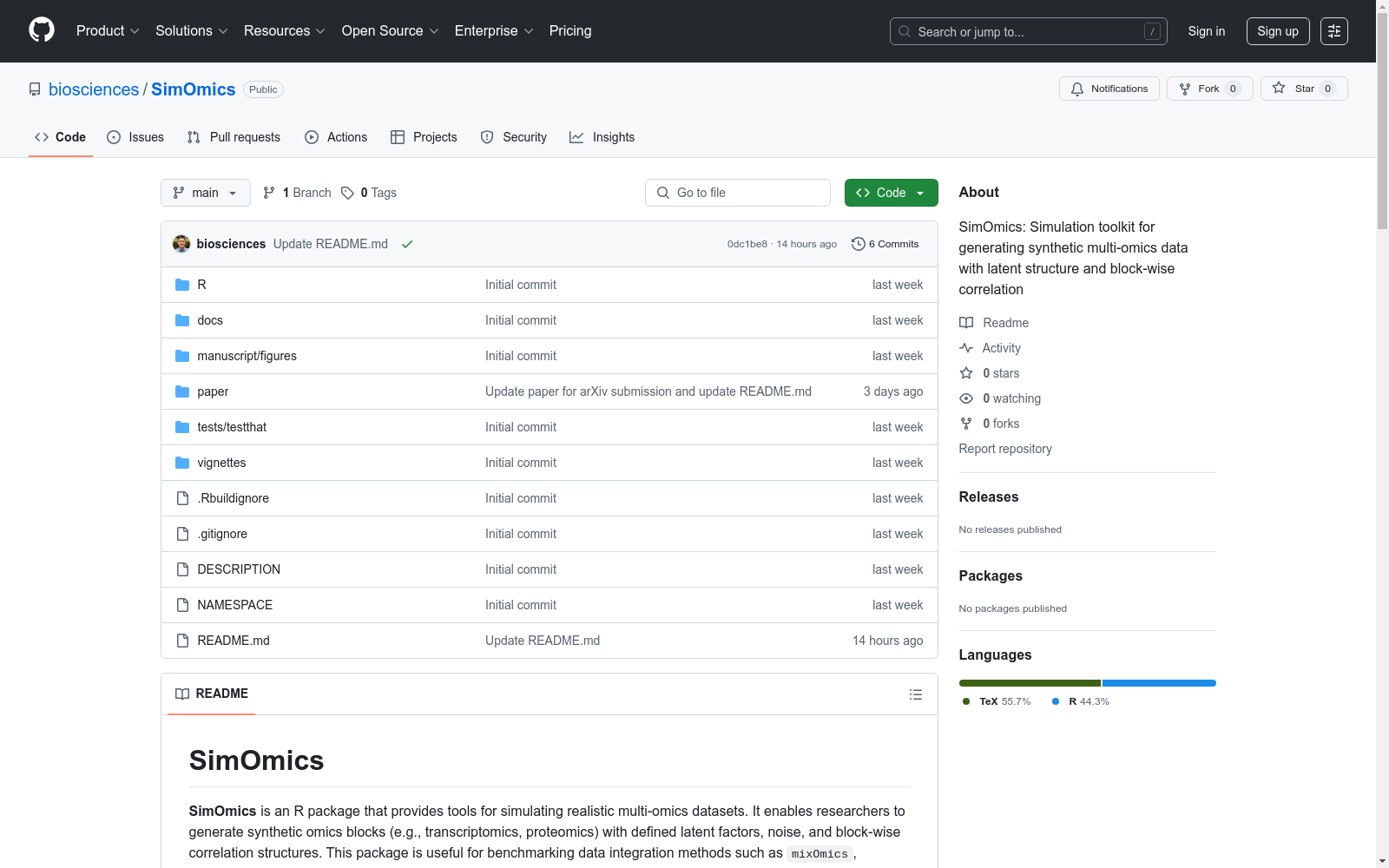Image resolution: width=1389 pixels, height=868 pixels.
Task: Click Report repository link
Action: click(x=1005, y=449)
